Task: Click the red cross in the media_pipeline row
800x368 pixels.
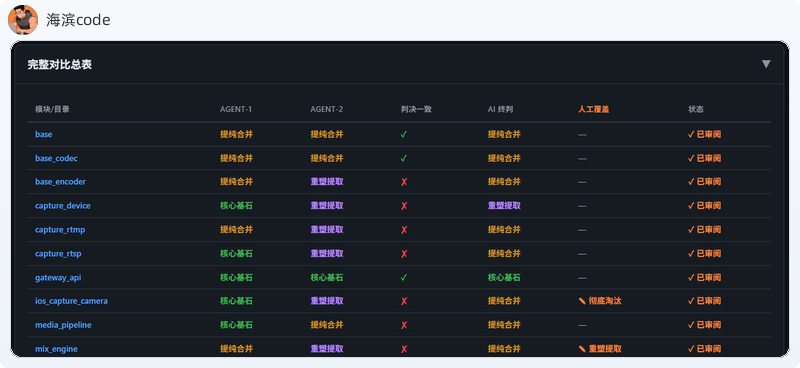Action: [404, 325]
